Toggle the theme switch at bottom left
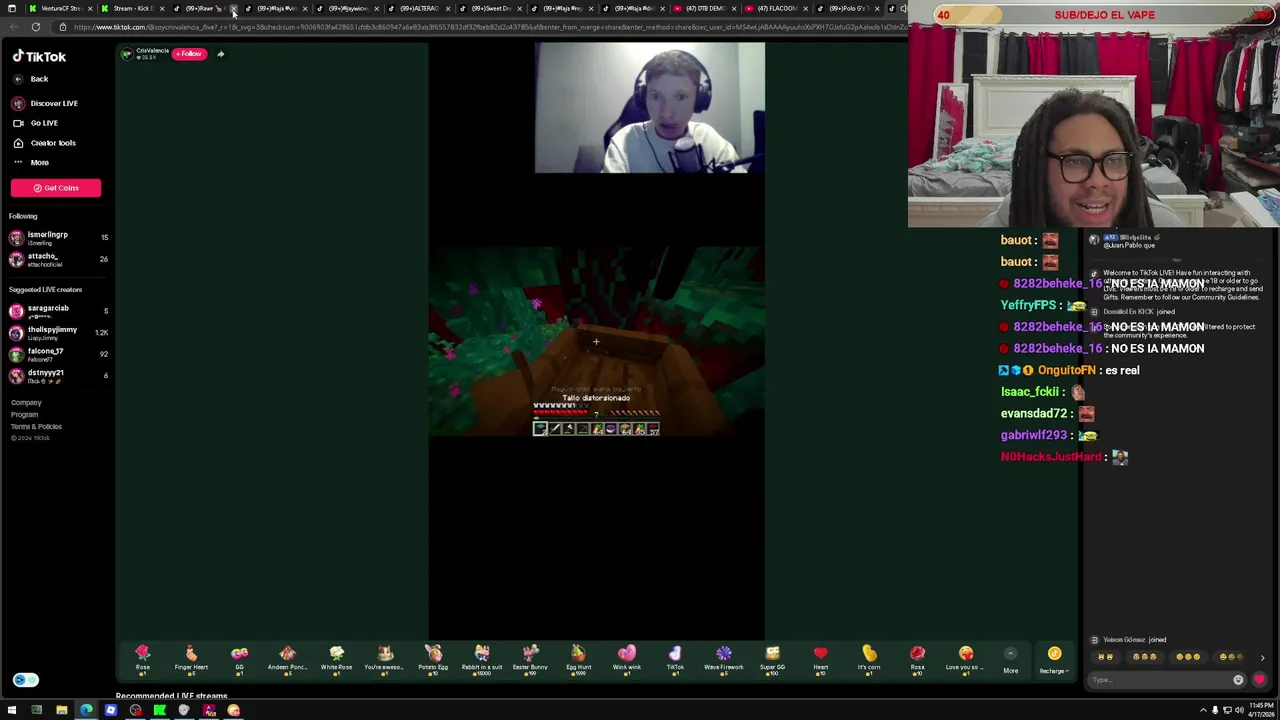 pyautogui.click(x=26, y=680)
